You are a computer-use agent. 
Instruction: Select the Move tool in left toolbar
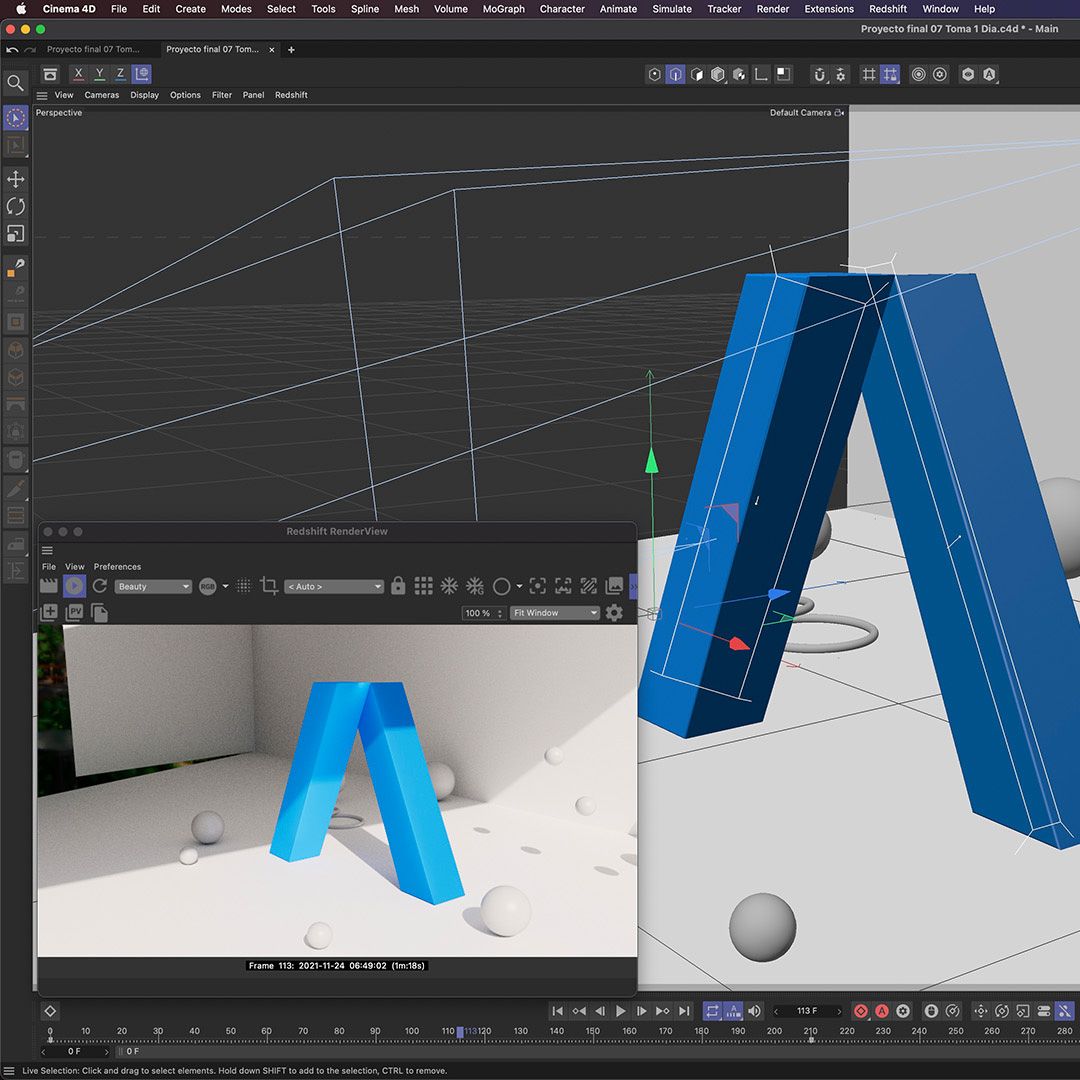coord(15,179)
